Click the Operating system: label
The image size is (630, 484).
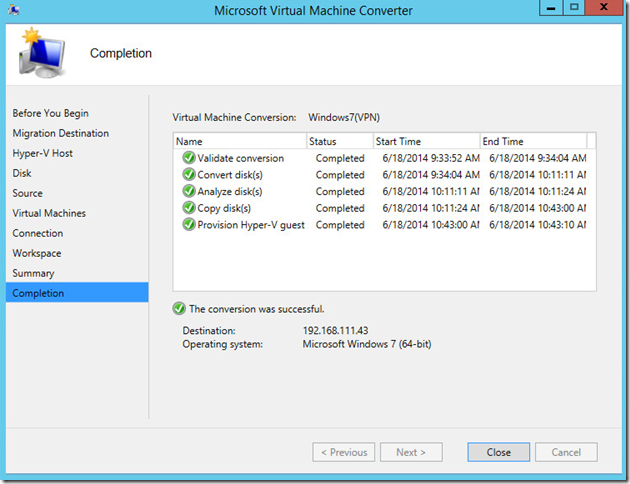pos(223,344)
